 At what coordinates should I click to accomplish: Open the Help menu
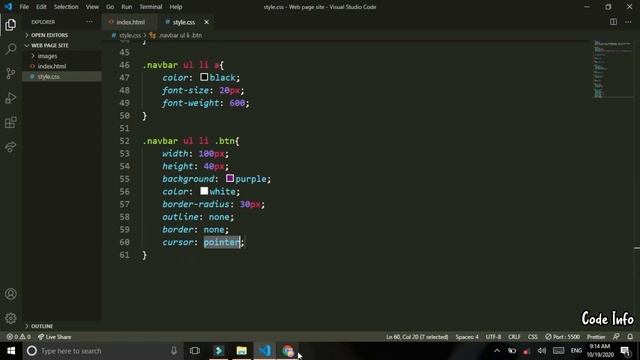point(176,7)
